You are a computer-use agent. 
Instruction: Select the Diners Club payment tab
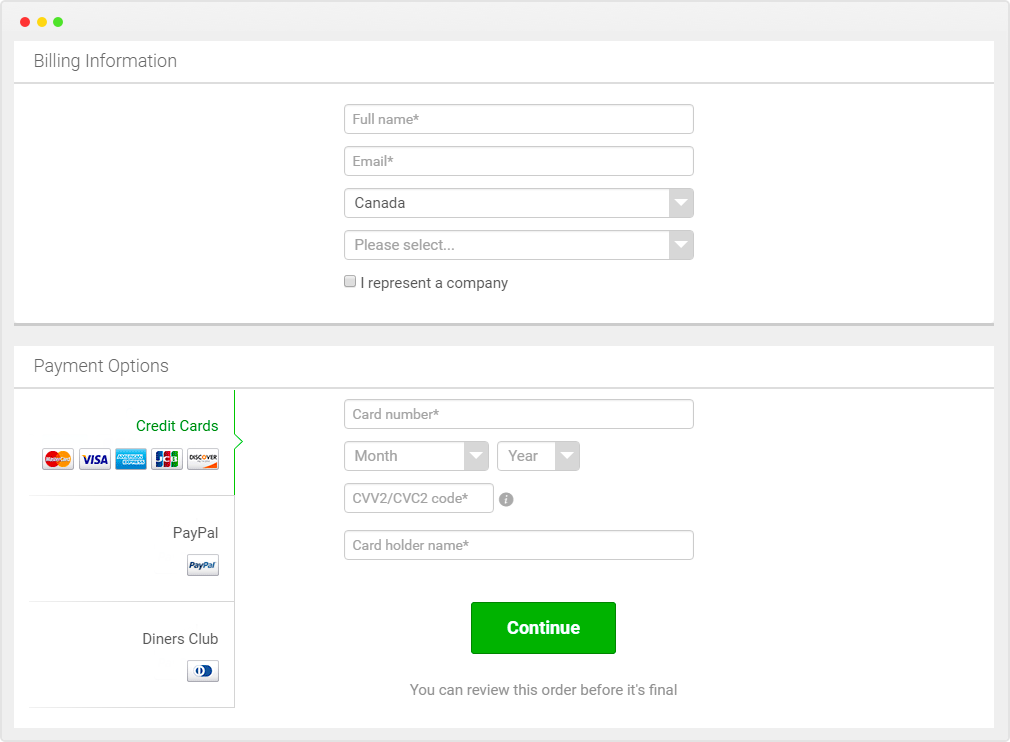point(131,655)
